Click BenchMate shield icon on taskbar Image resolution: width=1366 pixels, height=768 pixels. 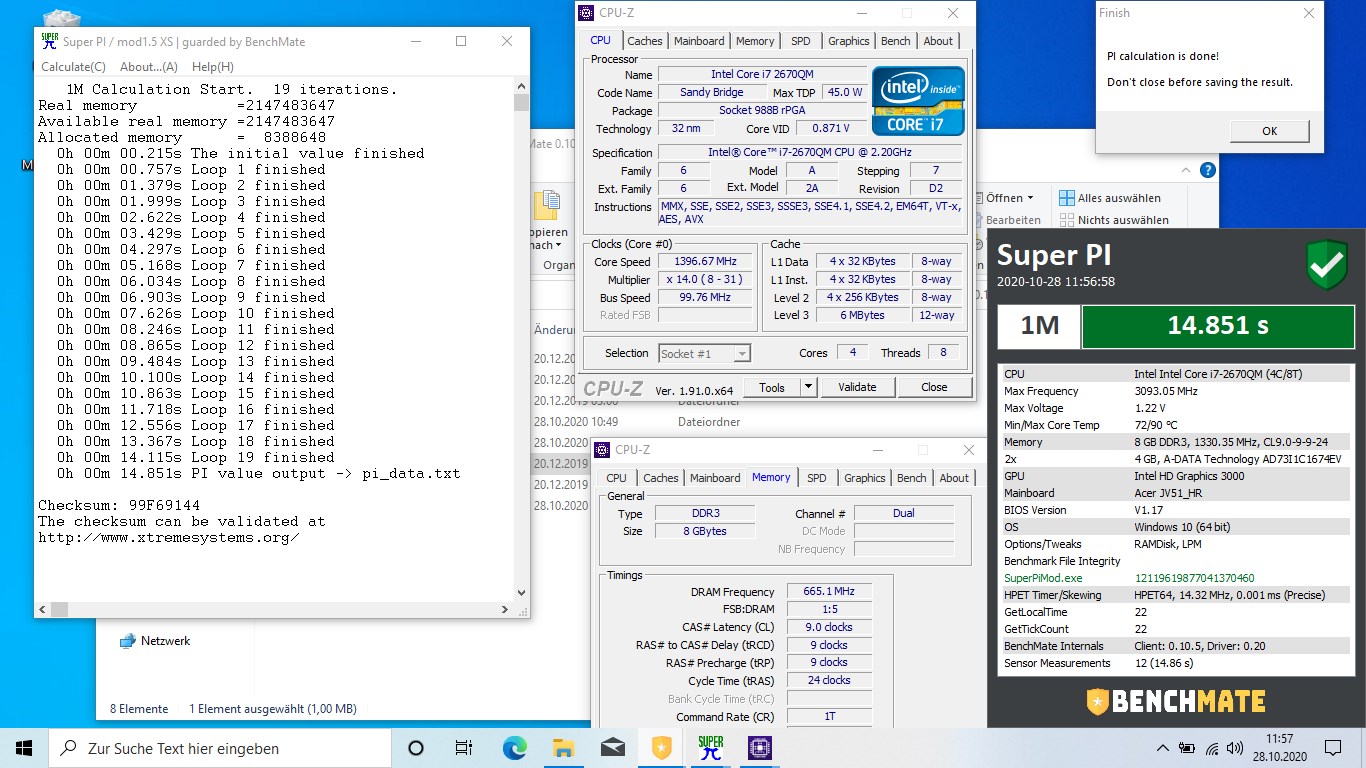coord(661,747)
